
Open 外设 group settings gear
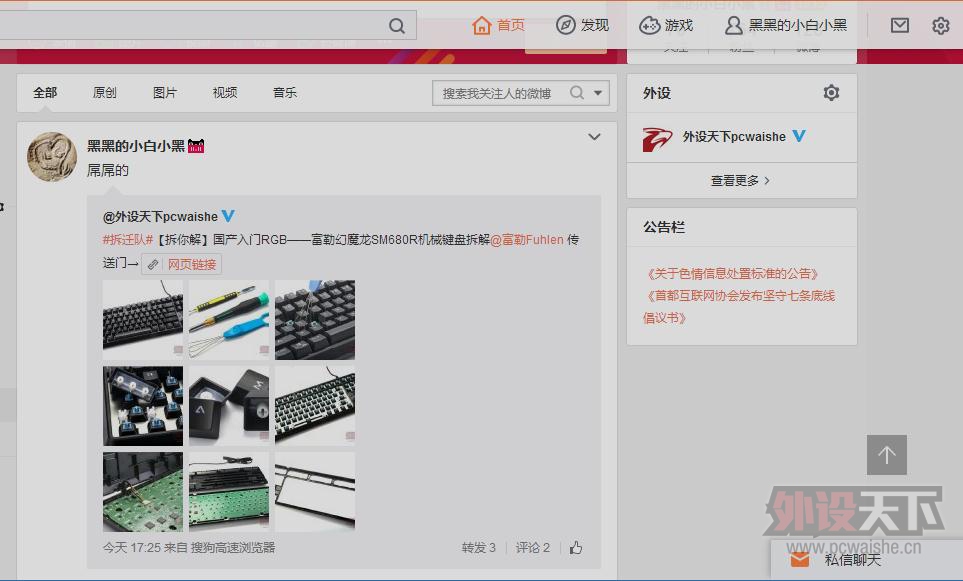[831, 93]
